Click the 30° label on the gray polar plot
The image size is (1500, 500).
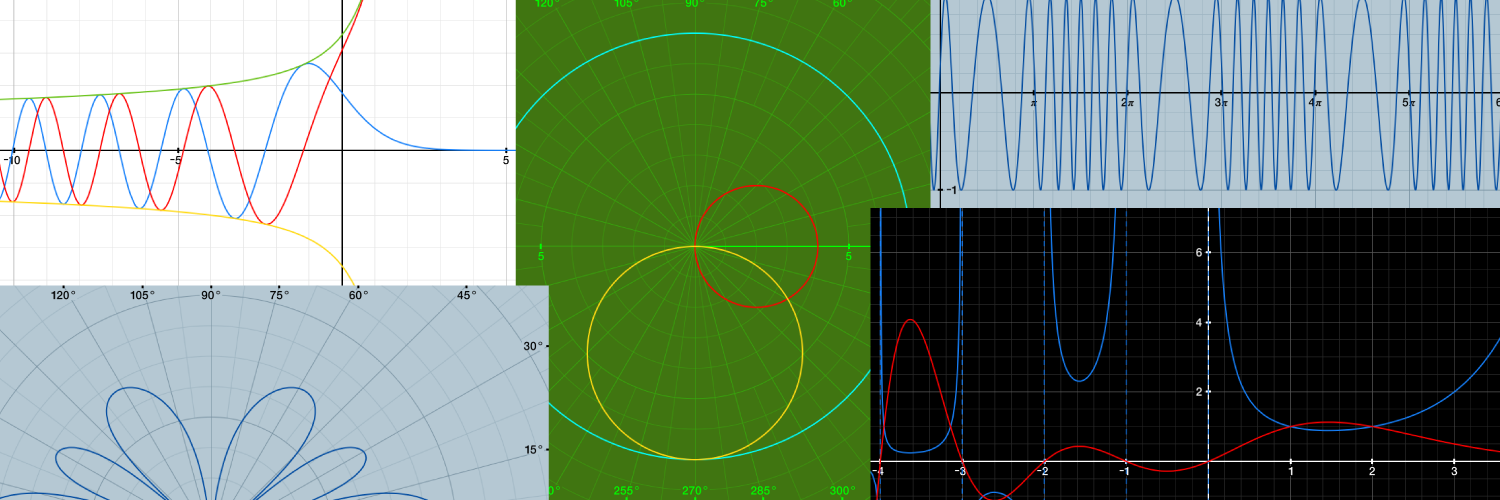point(535,346)
